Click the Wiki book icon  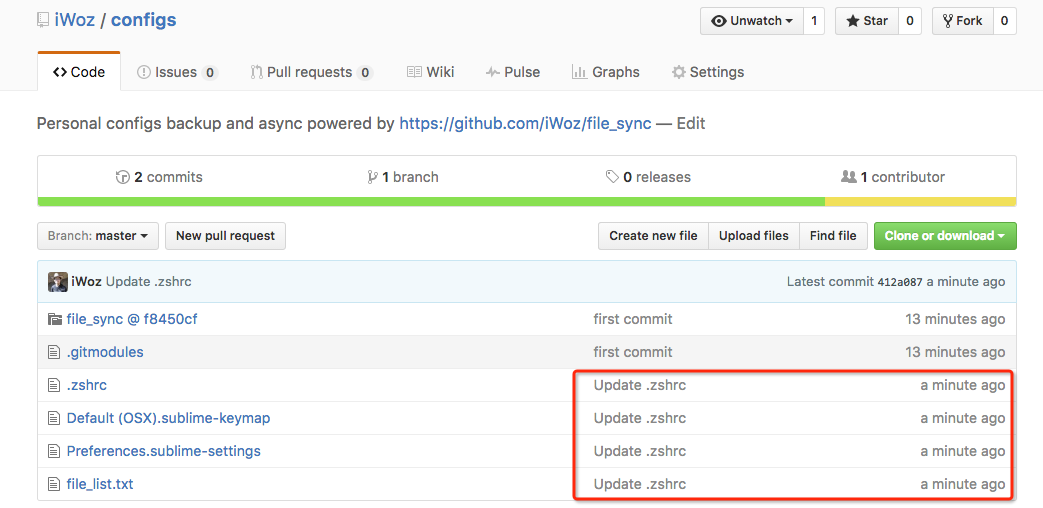point(414,72)
